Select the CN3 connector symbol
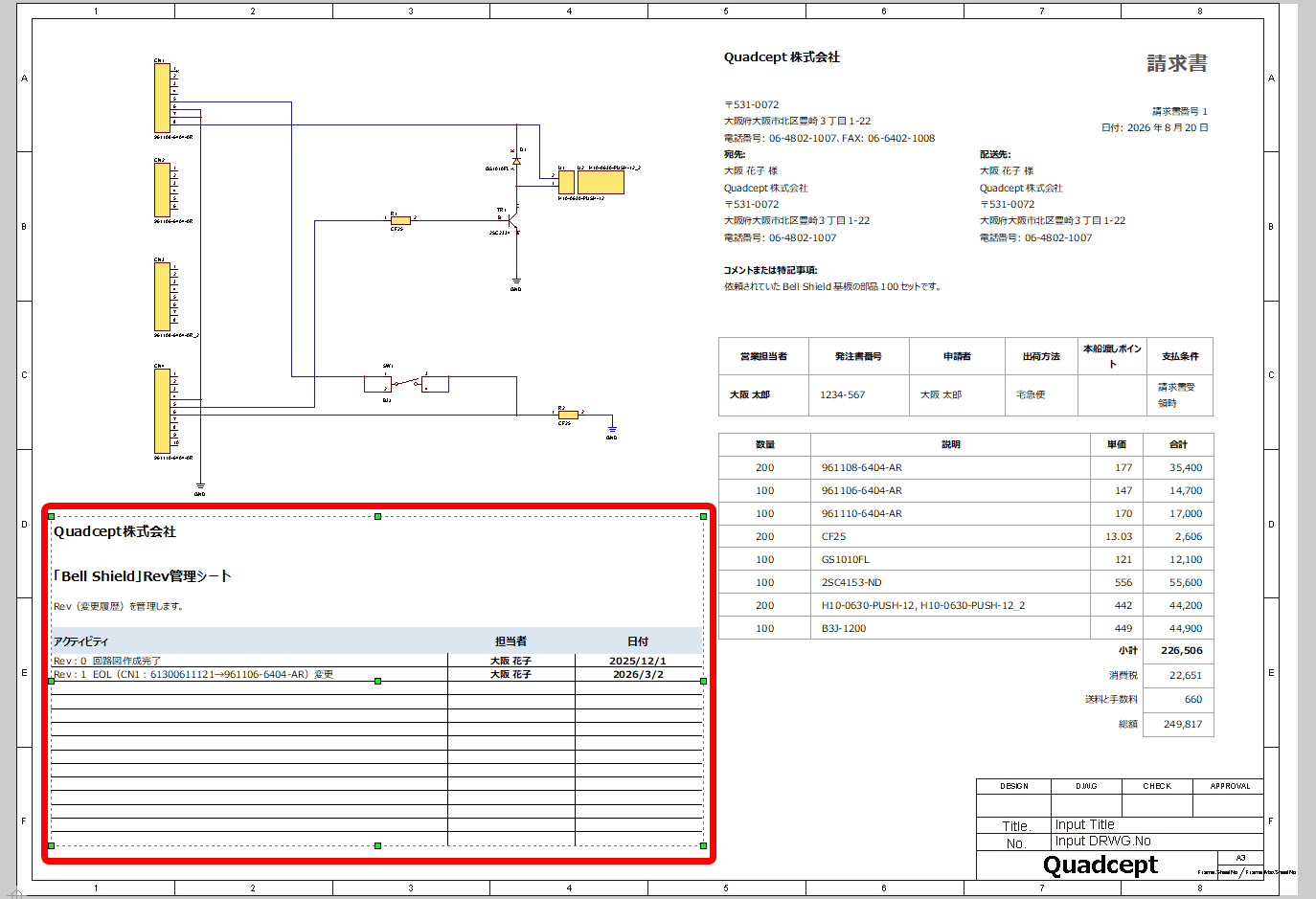This screenshot has height=899, width=1316. pyautogui.click(x=162, y=297)
